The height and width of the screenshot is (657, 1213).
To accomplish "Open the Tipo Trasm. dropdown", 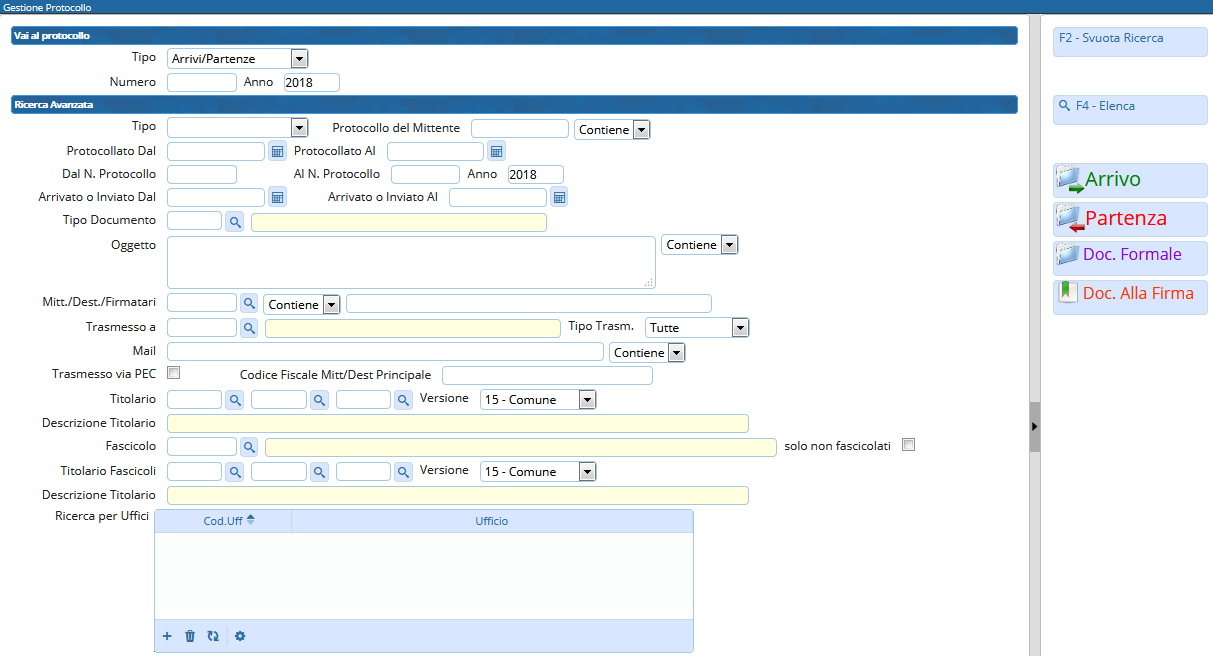I will pos(739,328).
